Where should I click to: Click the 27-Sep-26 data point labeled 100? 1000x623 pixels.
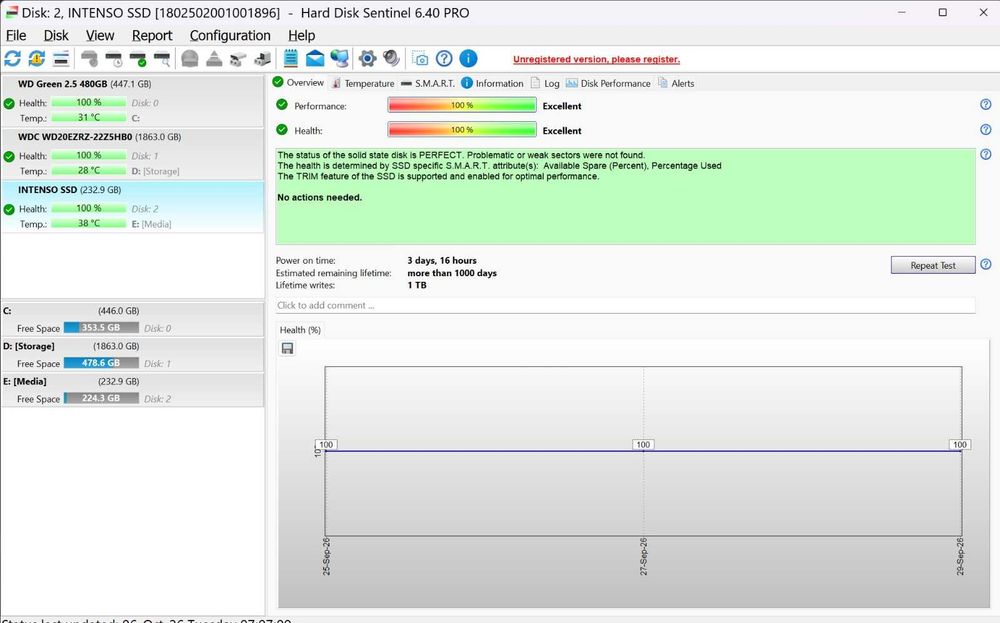(643, 444)
